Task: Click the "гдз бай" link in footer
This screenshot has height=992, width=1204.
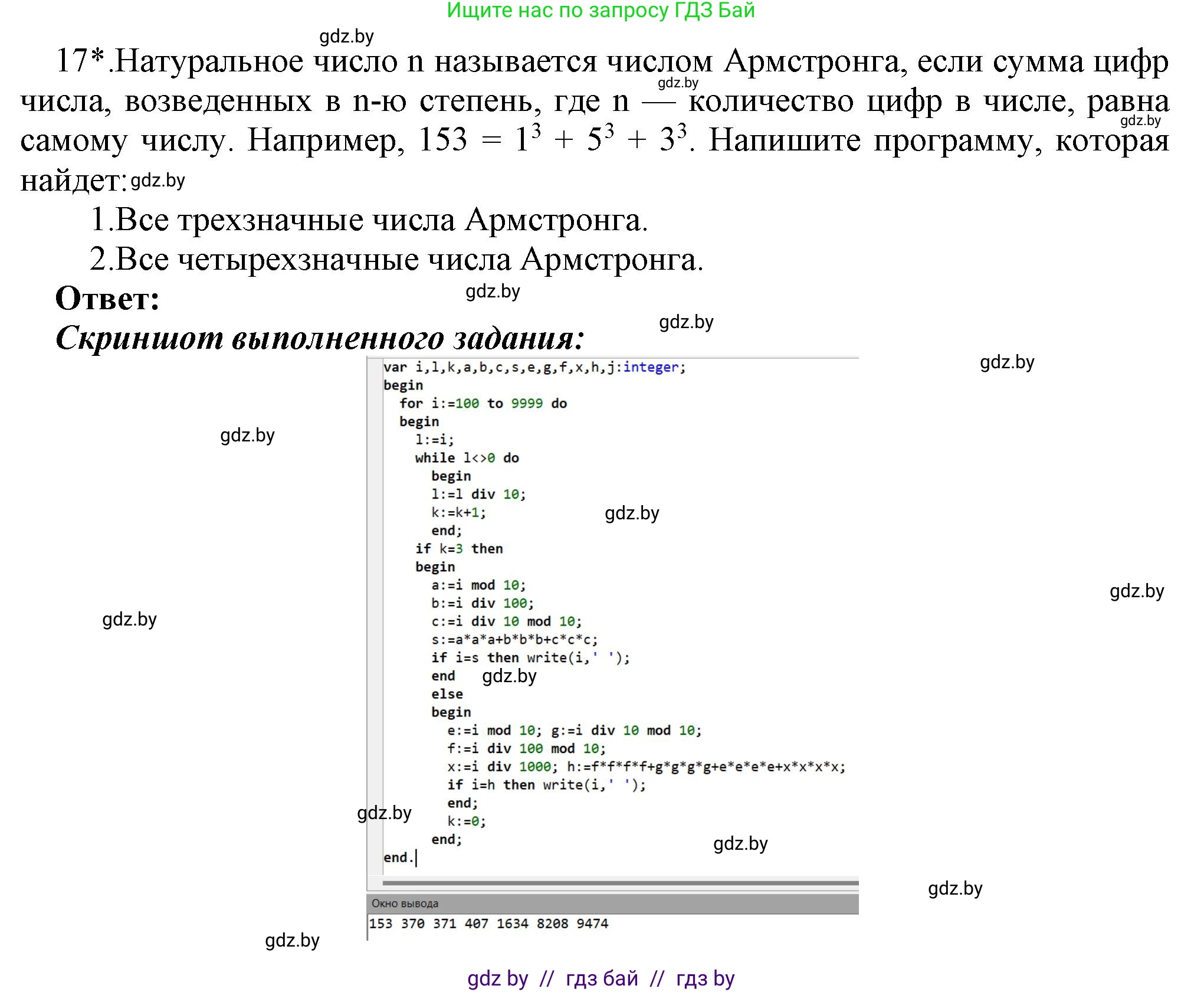Action: click(601, 978)
